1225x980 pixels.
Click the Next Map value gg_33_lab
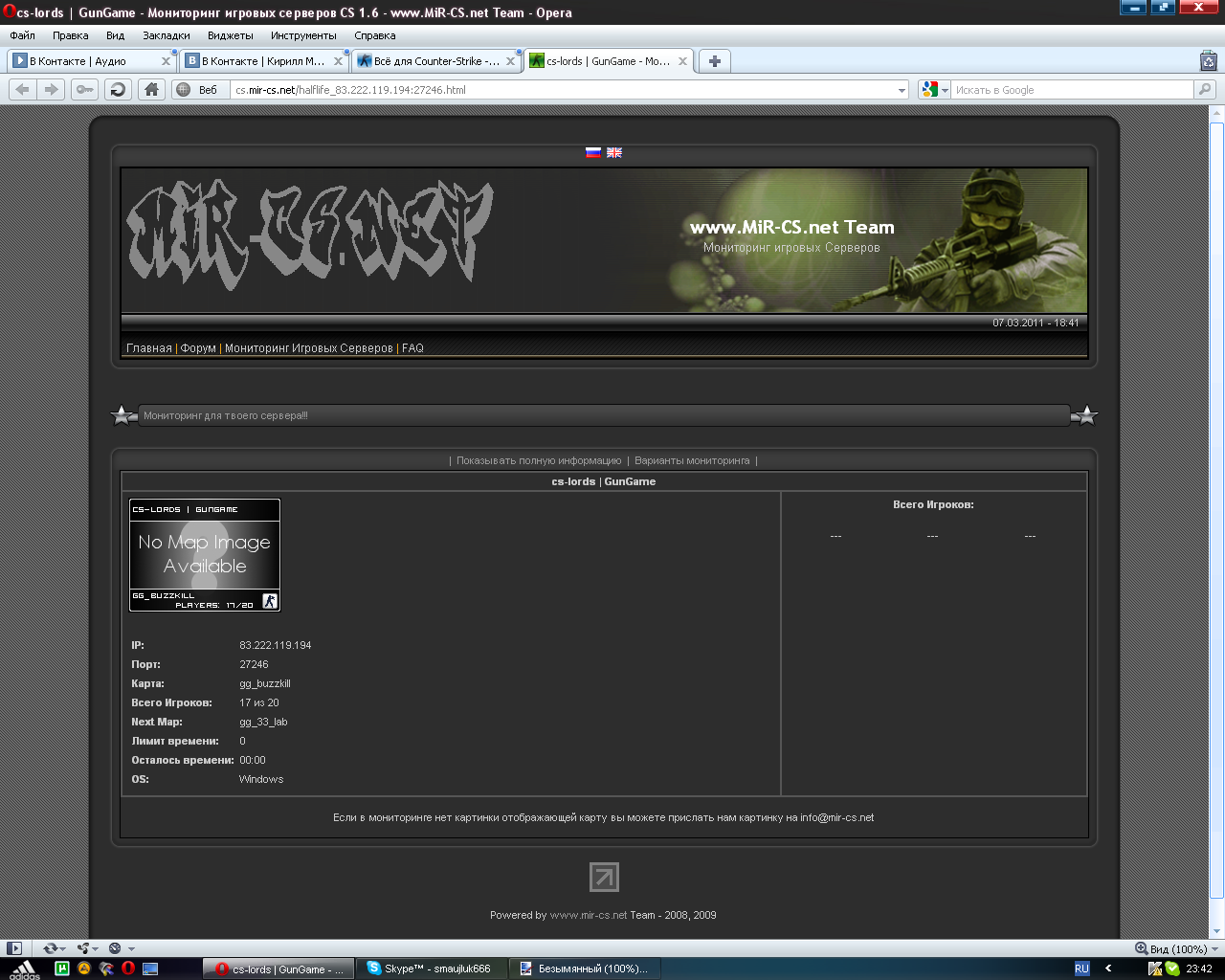click(x=263, y=722)
